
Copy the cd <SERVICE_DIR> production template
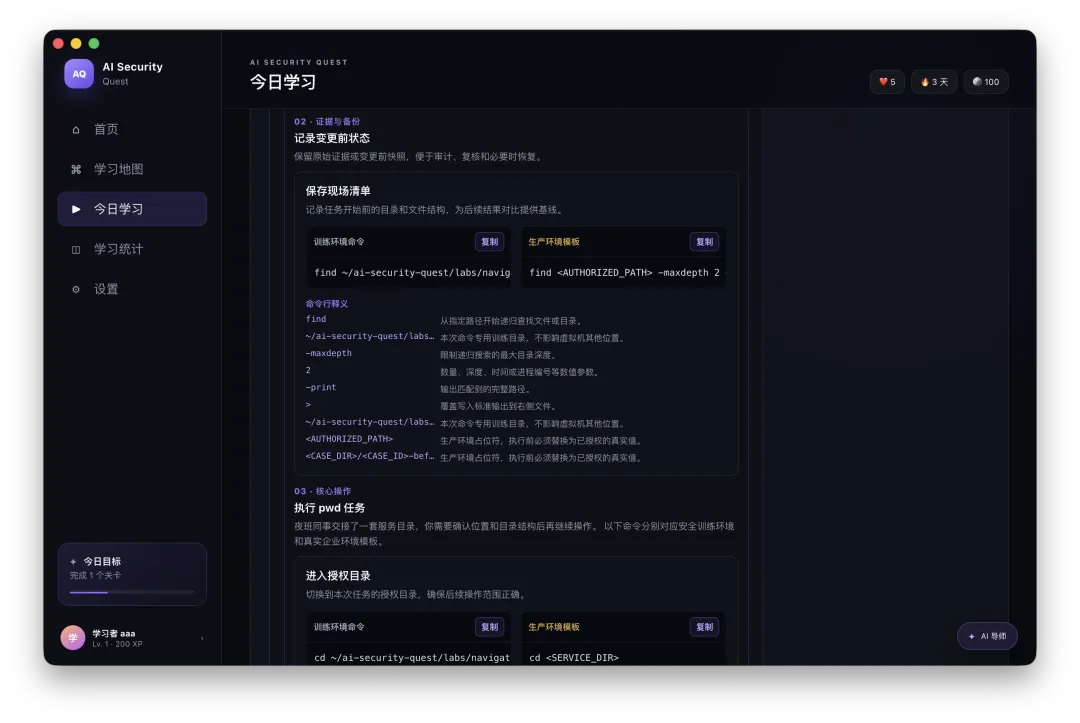point(704,627)
